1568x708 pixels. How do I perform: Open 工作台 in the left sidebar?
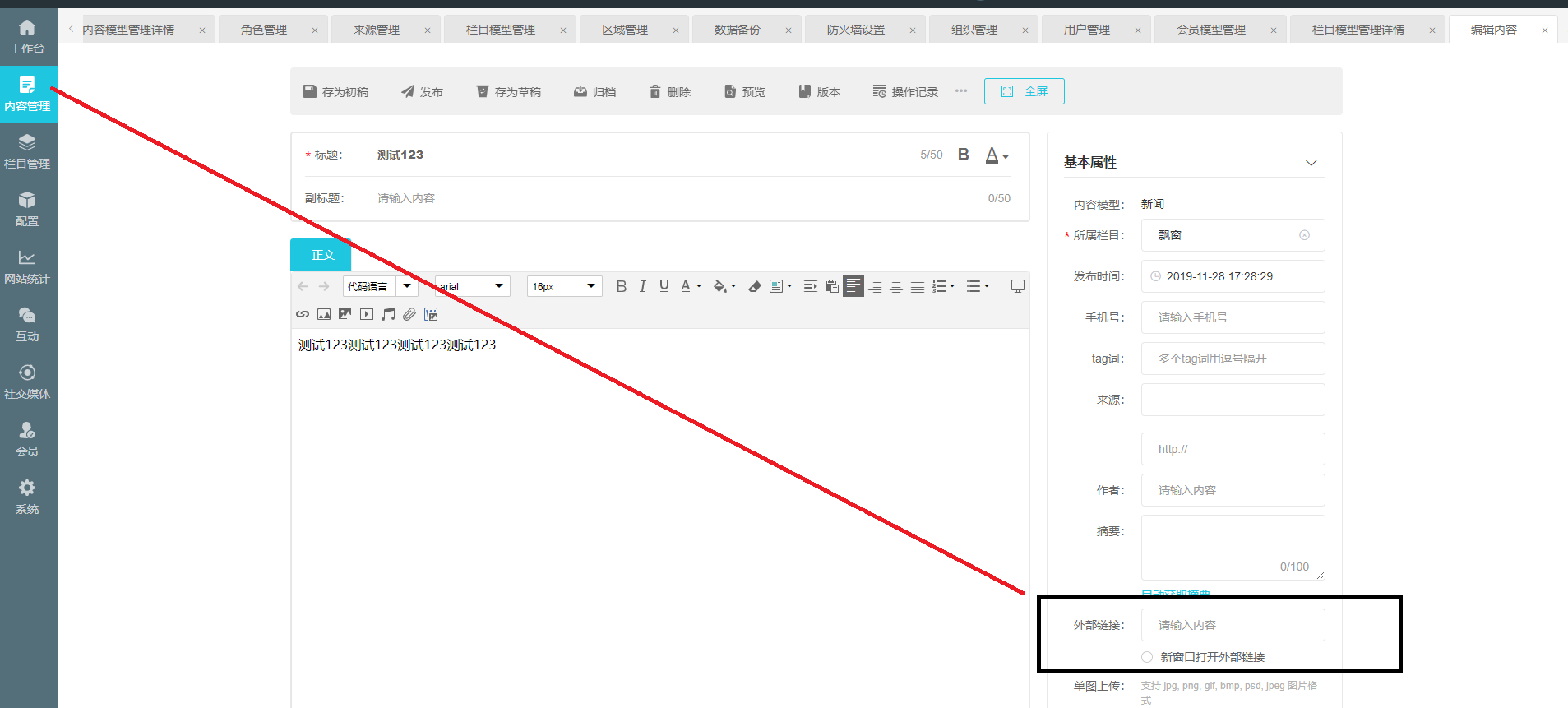[27, 37]
